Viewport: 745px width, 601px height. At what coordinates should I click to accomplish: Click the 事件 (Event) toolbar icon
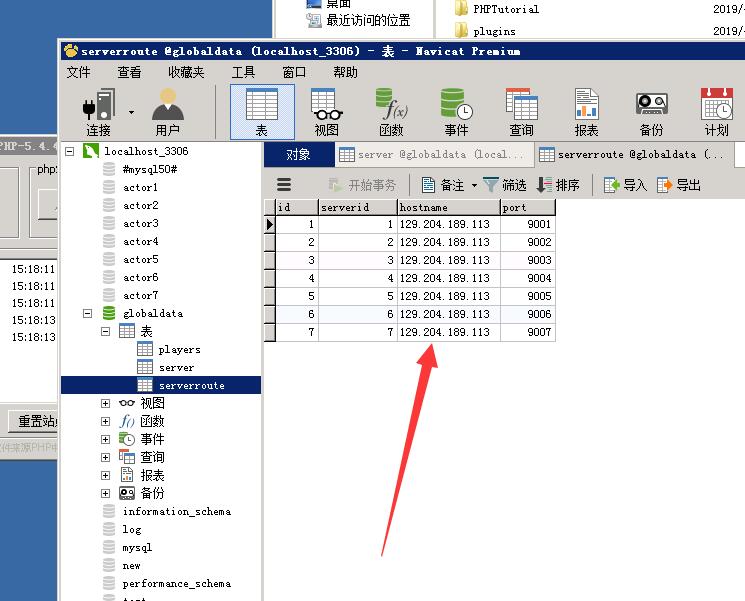(x=456, y=111)
